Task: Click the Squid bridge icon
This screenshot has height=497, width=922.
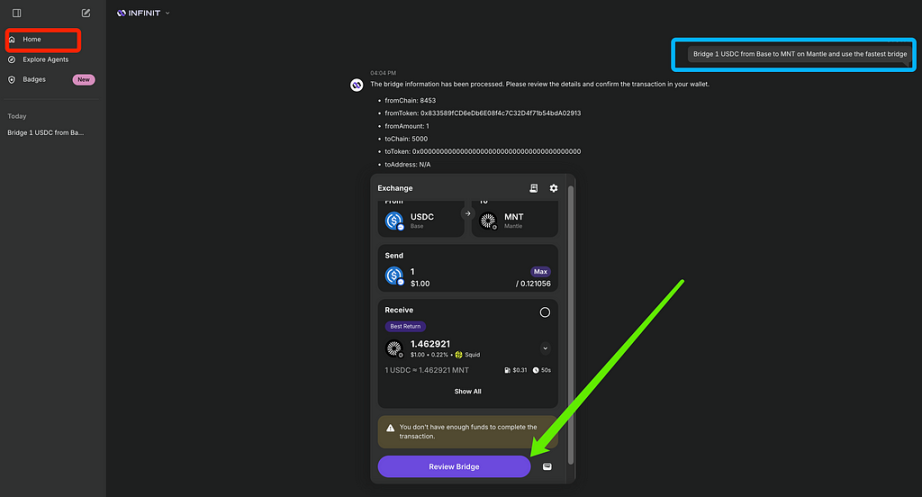Action: 459,355
